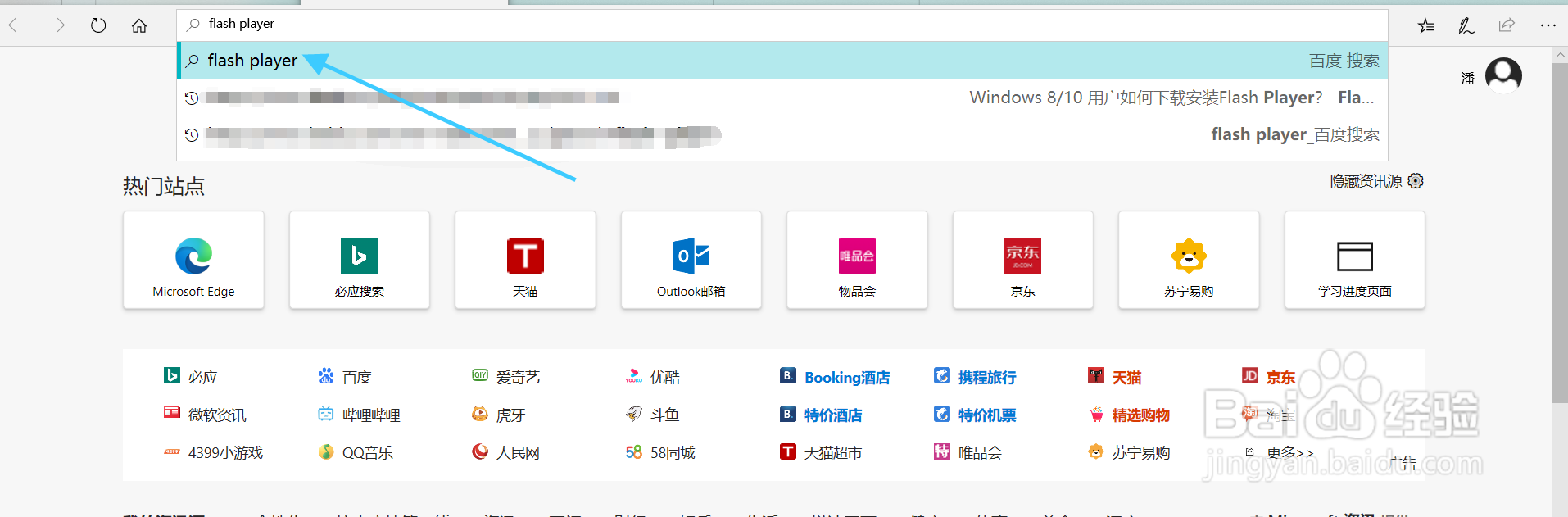1568x517 pixels.
Task: Click the scrollbar up arrow
Action: [x=1560, y=55]
